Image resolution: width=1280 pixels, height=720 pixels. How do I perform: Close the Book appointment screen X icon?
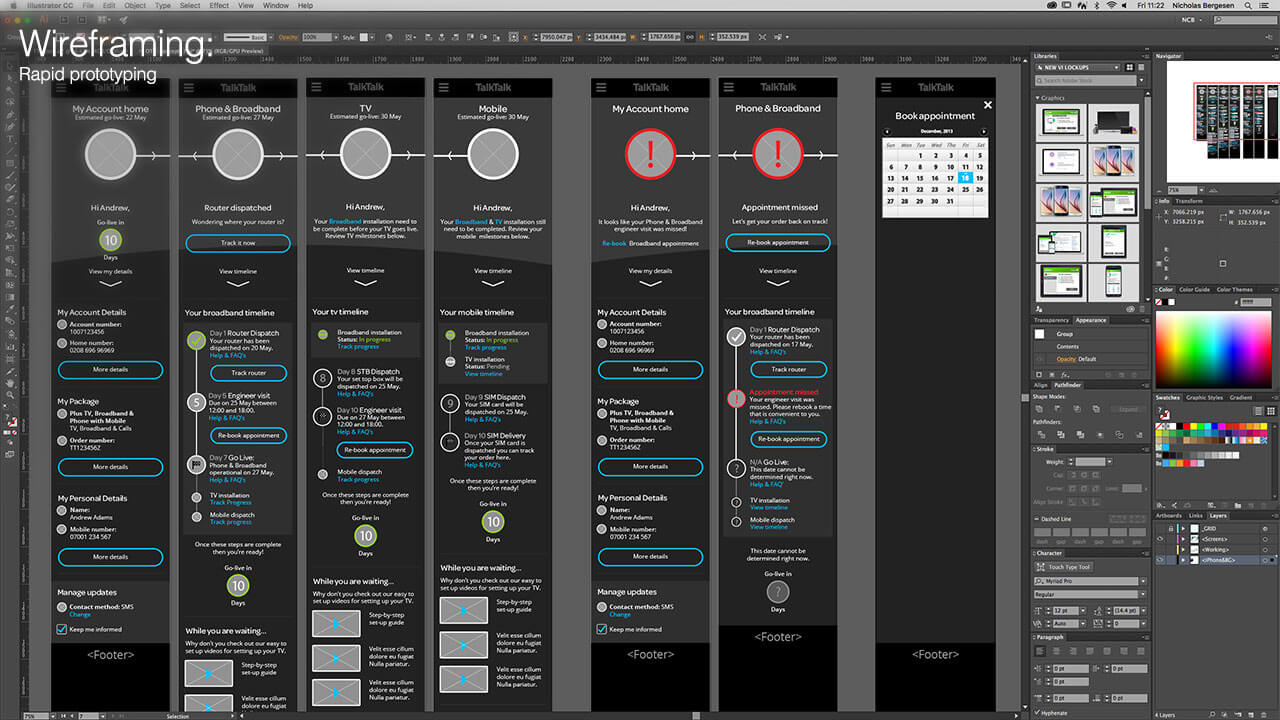(x=988, y=105)
